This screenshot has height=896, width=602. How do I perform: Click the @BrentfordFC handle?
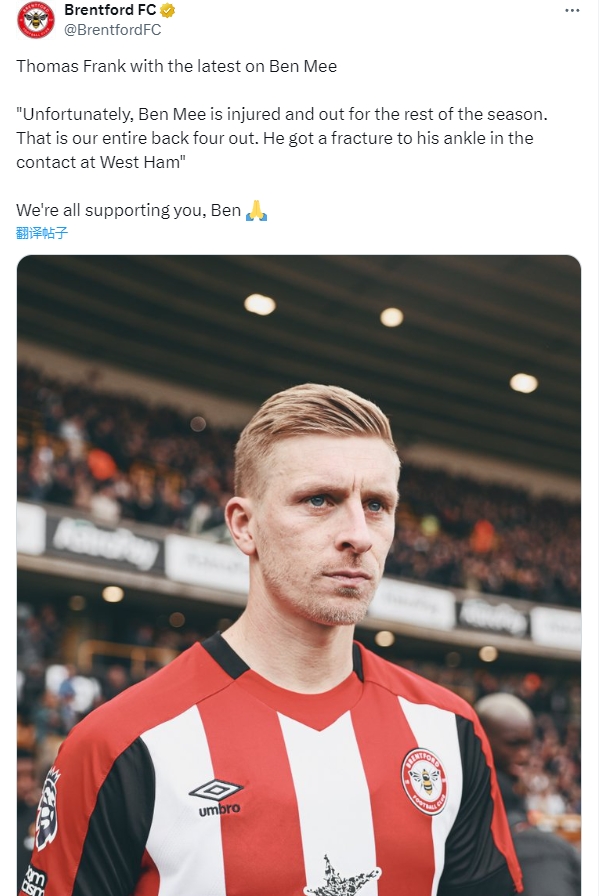112,30
